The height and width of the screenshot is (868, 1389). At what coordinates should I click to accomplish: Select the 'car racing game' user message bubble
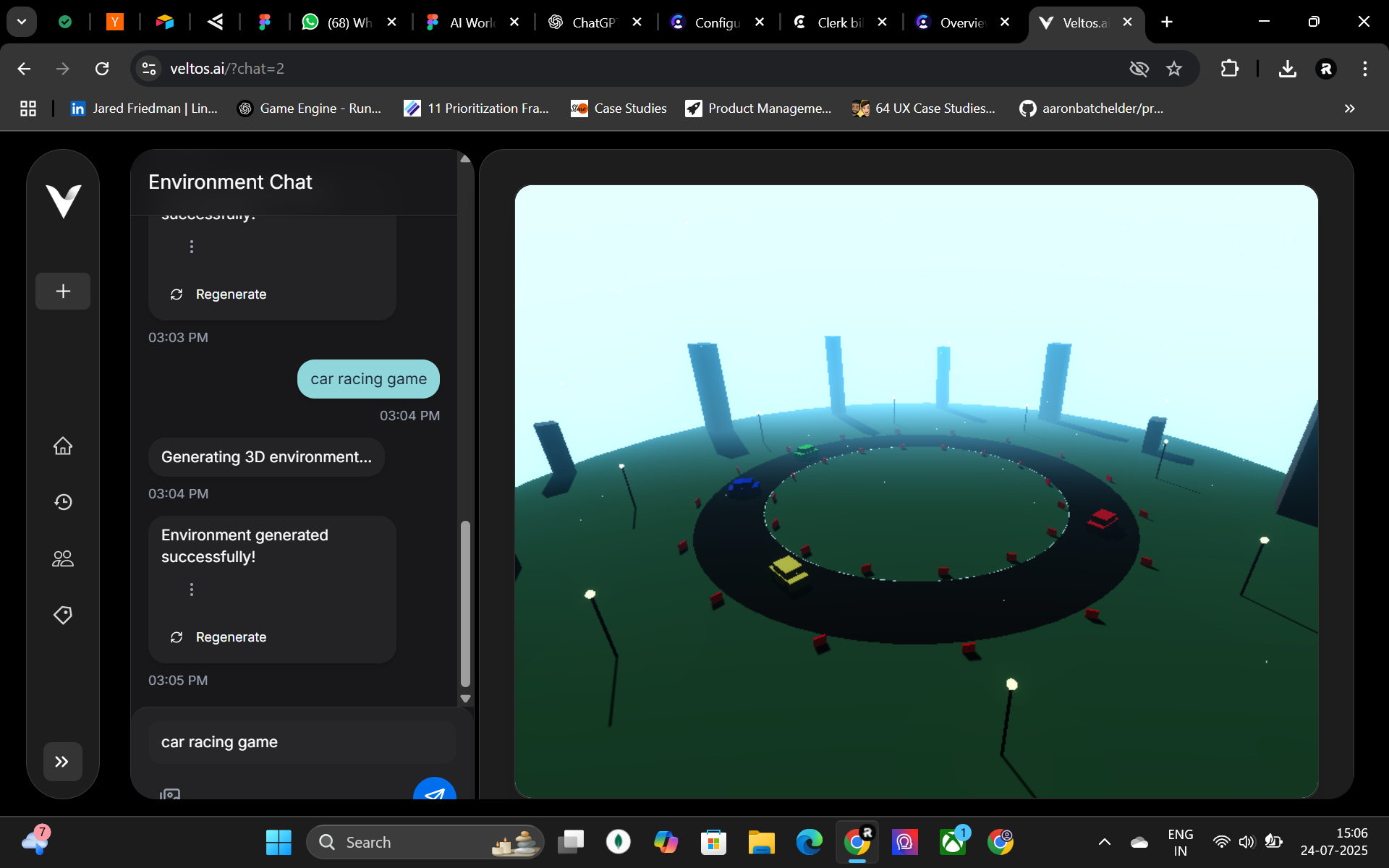pos(368,379)
